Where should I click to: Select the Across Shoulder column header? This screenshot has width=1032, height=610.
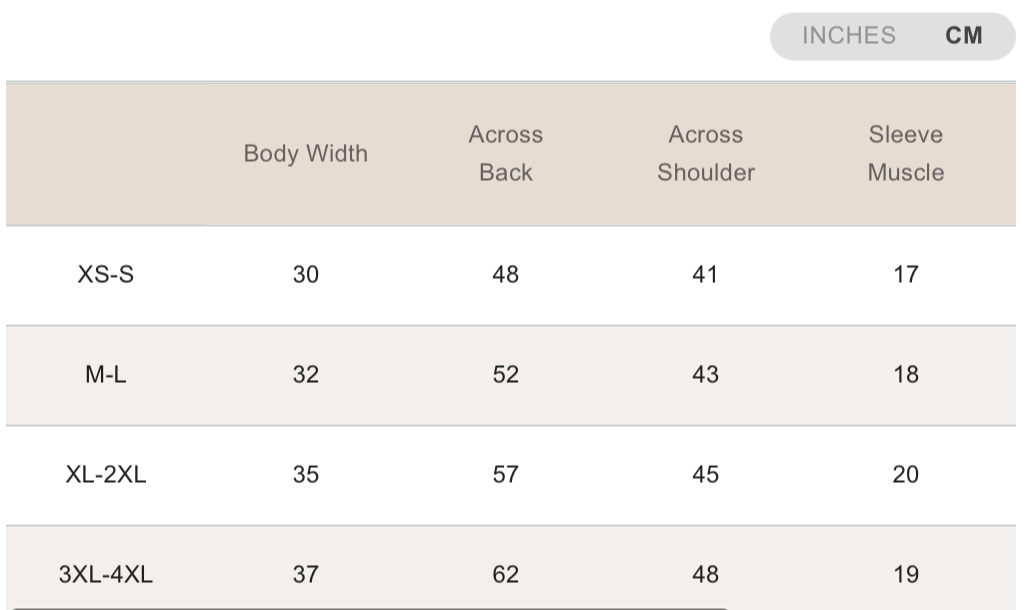tap(706, 154)
